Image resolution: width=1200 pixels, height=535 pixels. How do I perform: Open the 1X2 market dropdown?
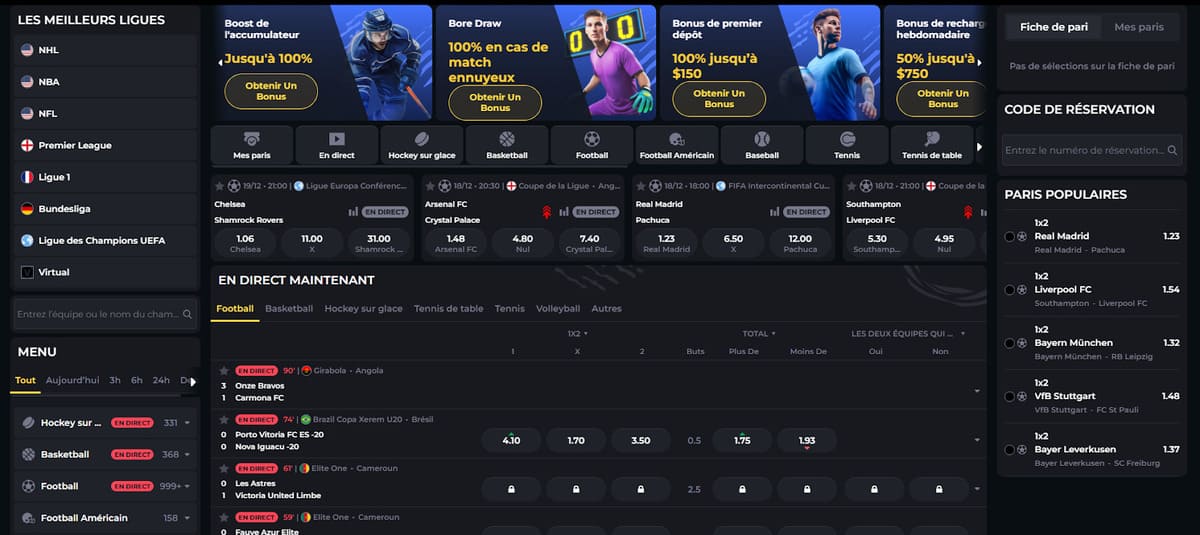point(578,333)
